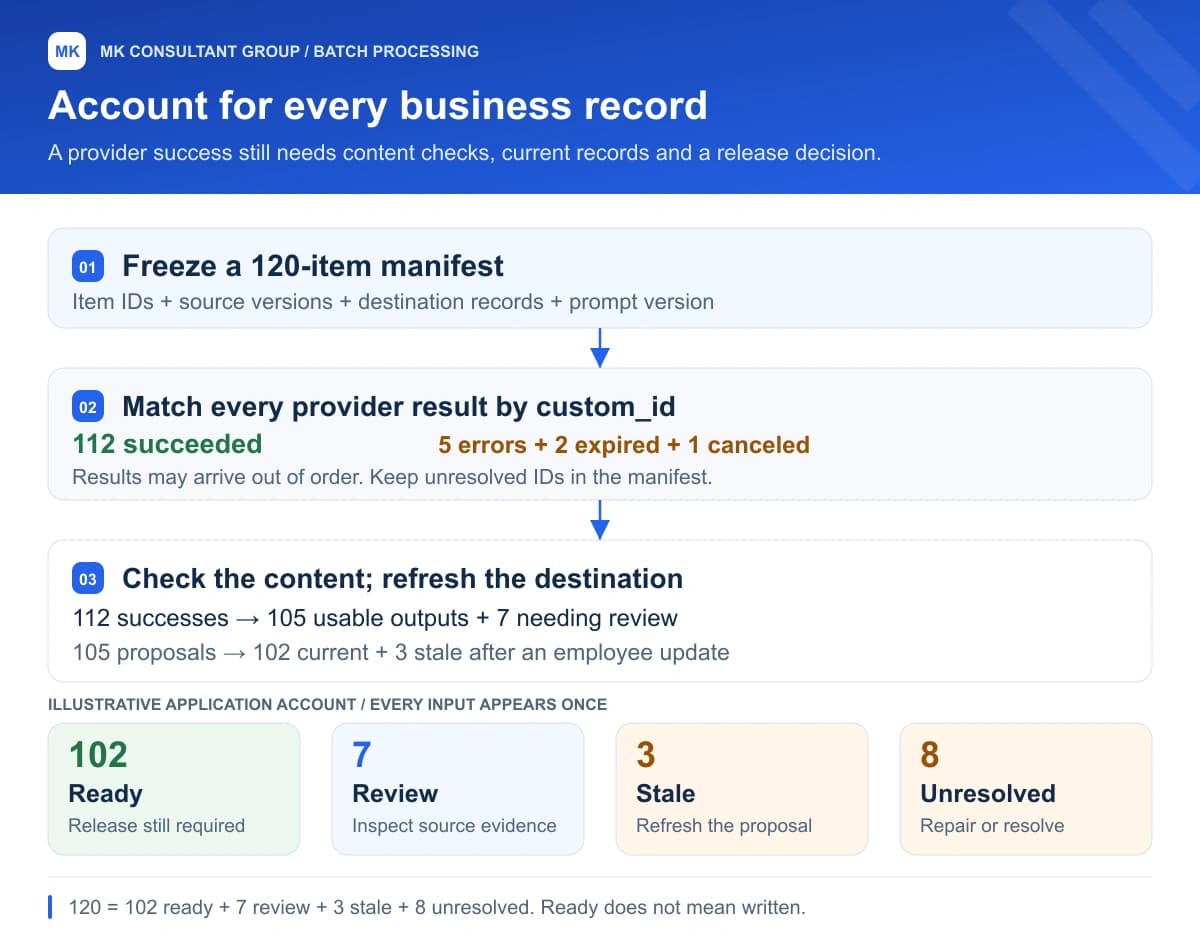Click "Freeze a 120-item manifest" heading

click(313, 266)
